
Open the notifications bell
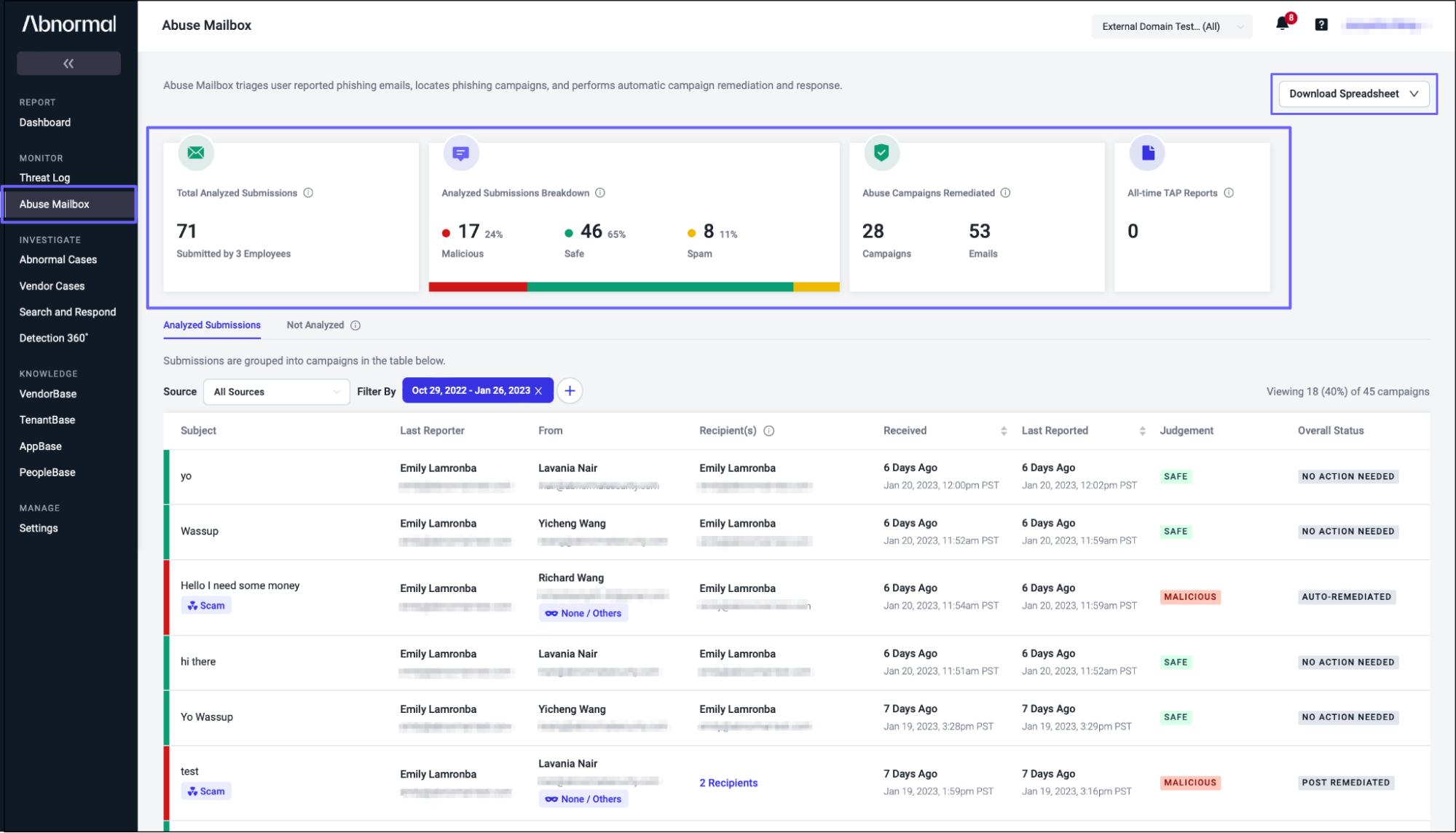[1282, 25]
